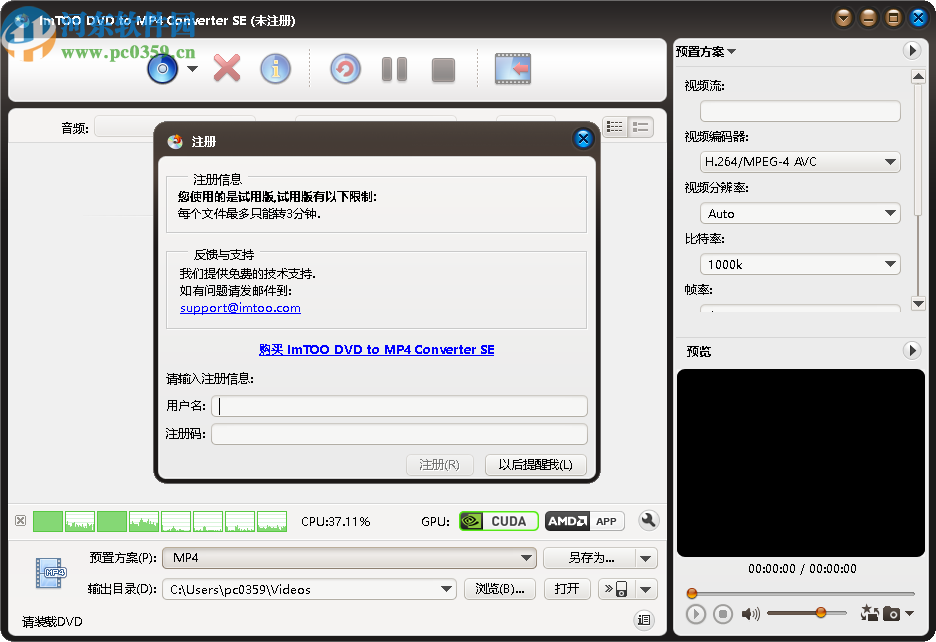Pause the conversion task

point(394,68)
